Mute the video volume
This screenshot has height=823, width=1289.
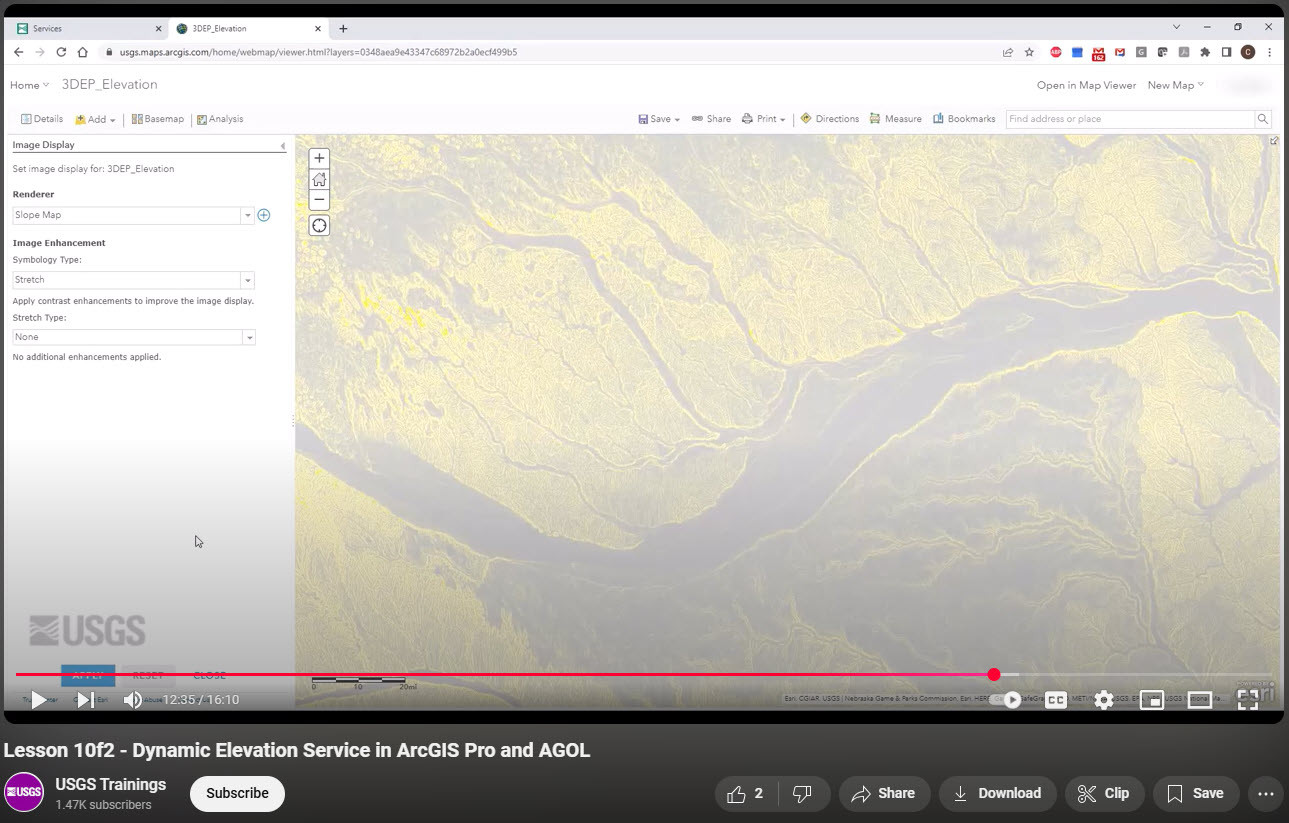pyautogui.click(x=132, y=700)
